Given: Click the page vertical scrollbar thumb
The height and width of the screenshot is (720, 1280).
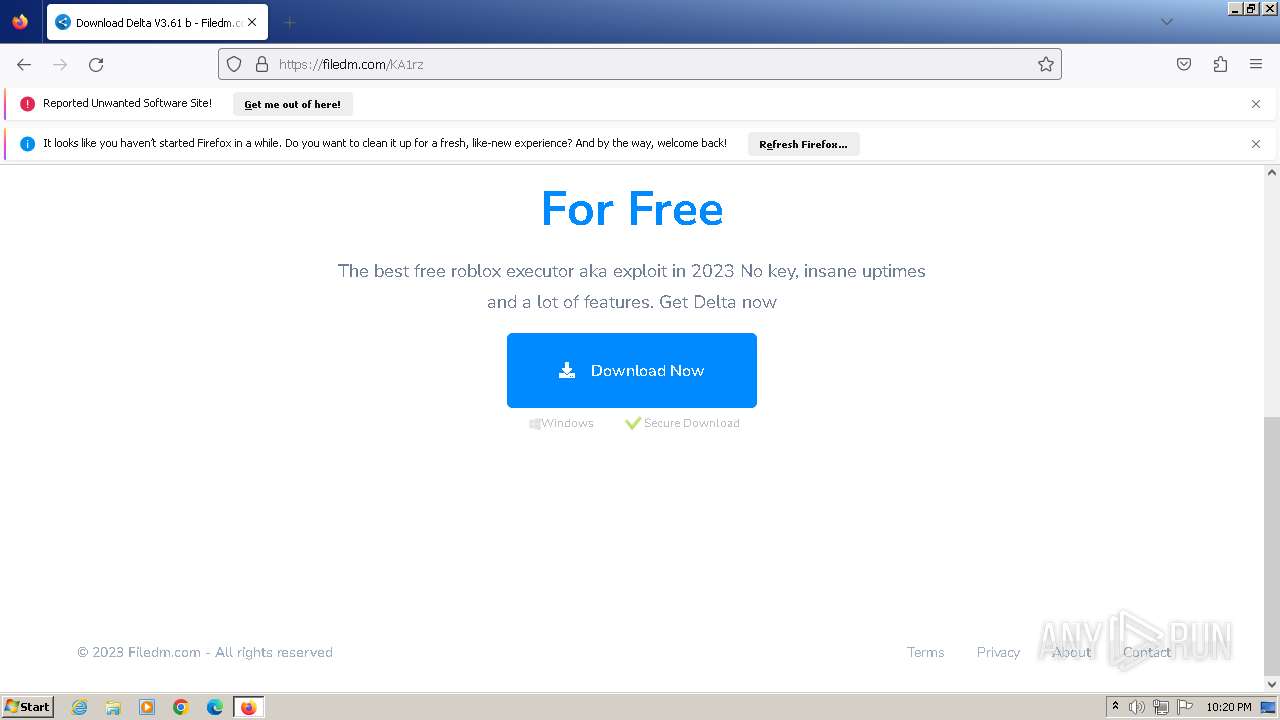Looking at the screenshot, I should (1271, 546).
